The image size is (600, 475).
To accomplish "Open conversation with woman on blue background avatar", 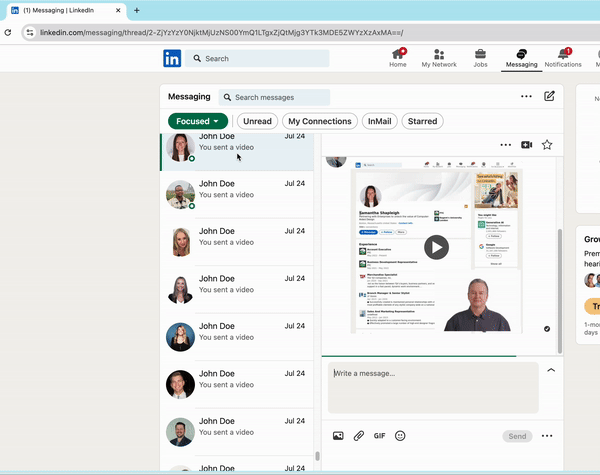I will coord(236,337).
